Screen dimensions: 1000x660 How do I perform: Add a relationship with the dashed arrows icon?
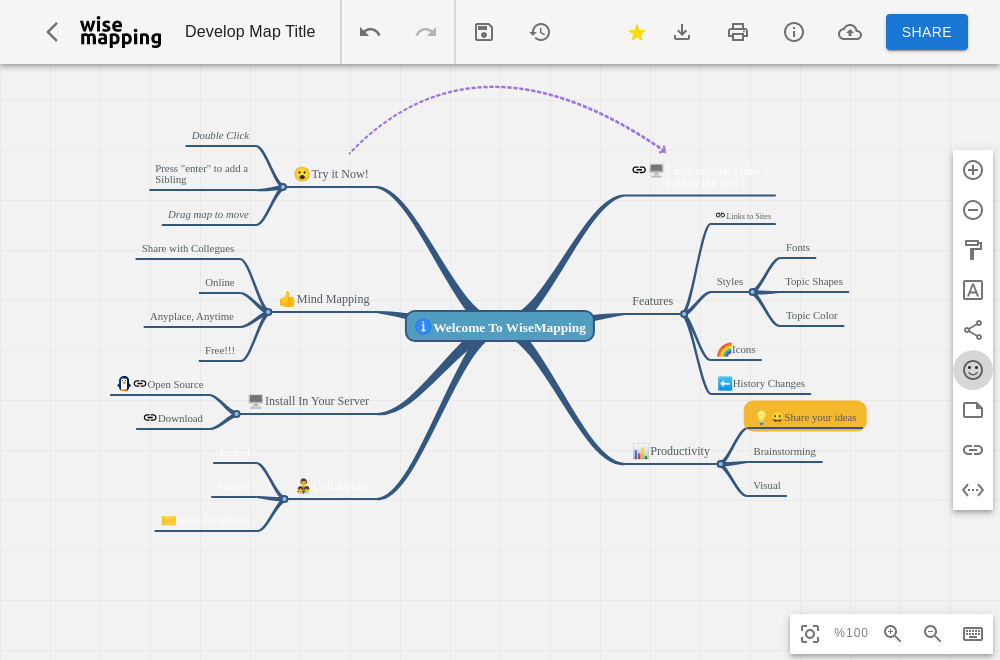tap(973, 490)
